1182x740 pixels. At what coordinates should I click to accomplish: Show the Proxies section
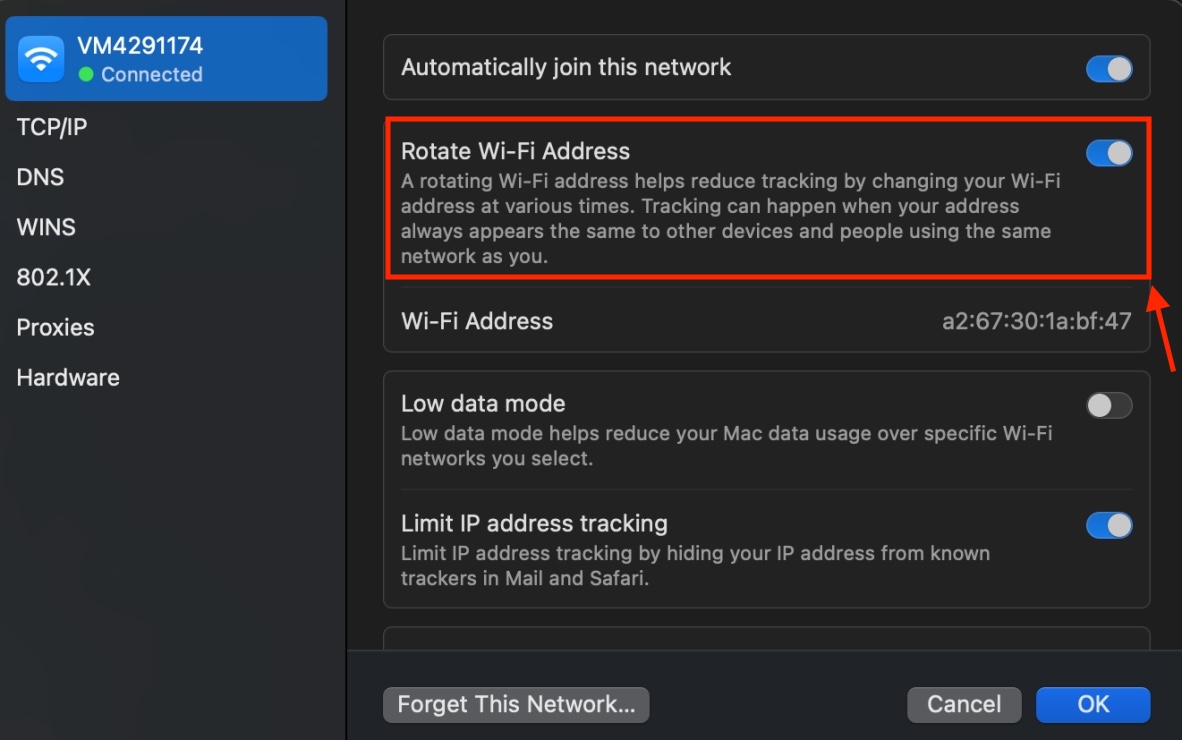pyautogui.click(x=55, y=327)
